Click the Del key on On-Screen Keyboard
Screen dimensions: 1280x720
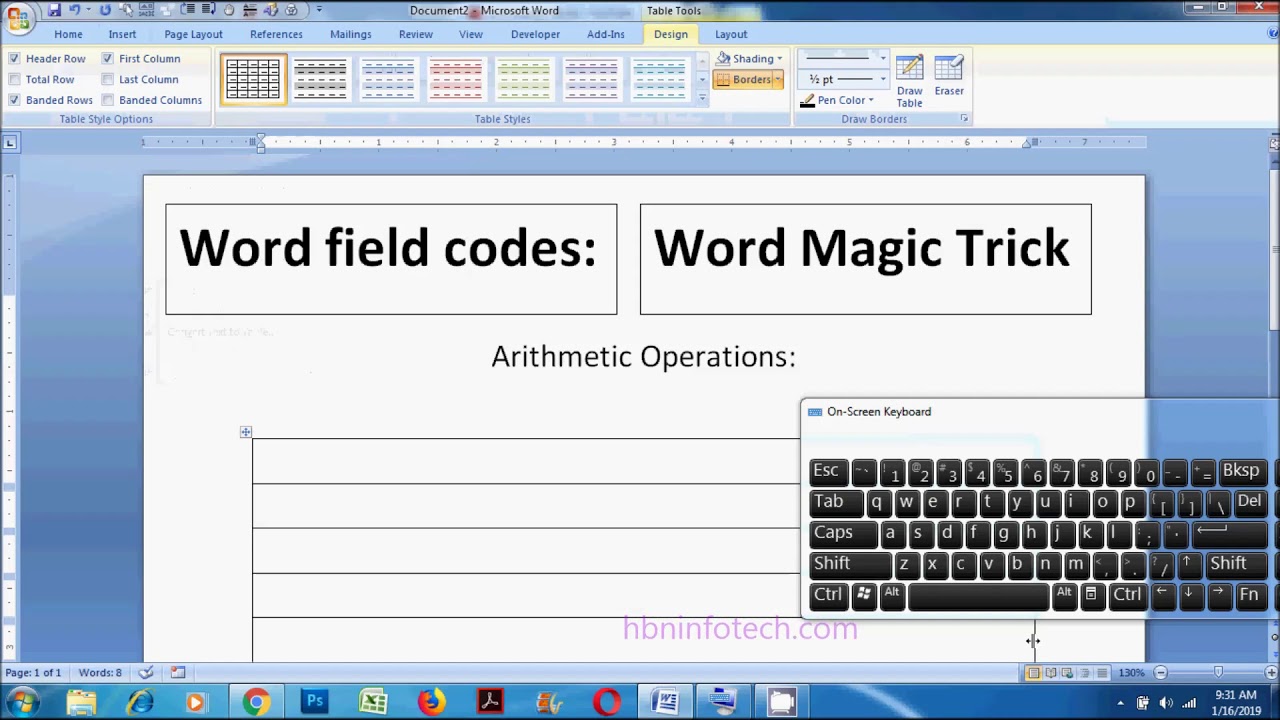pyautogui.click(x=1250, y=502)
